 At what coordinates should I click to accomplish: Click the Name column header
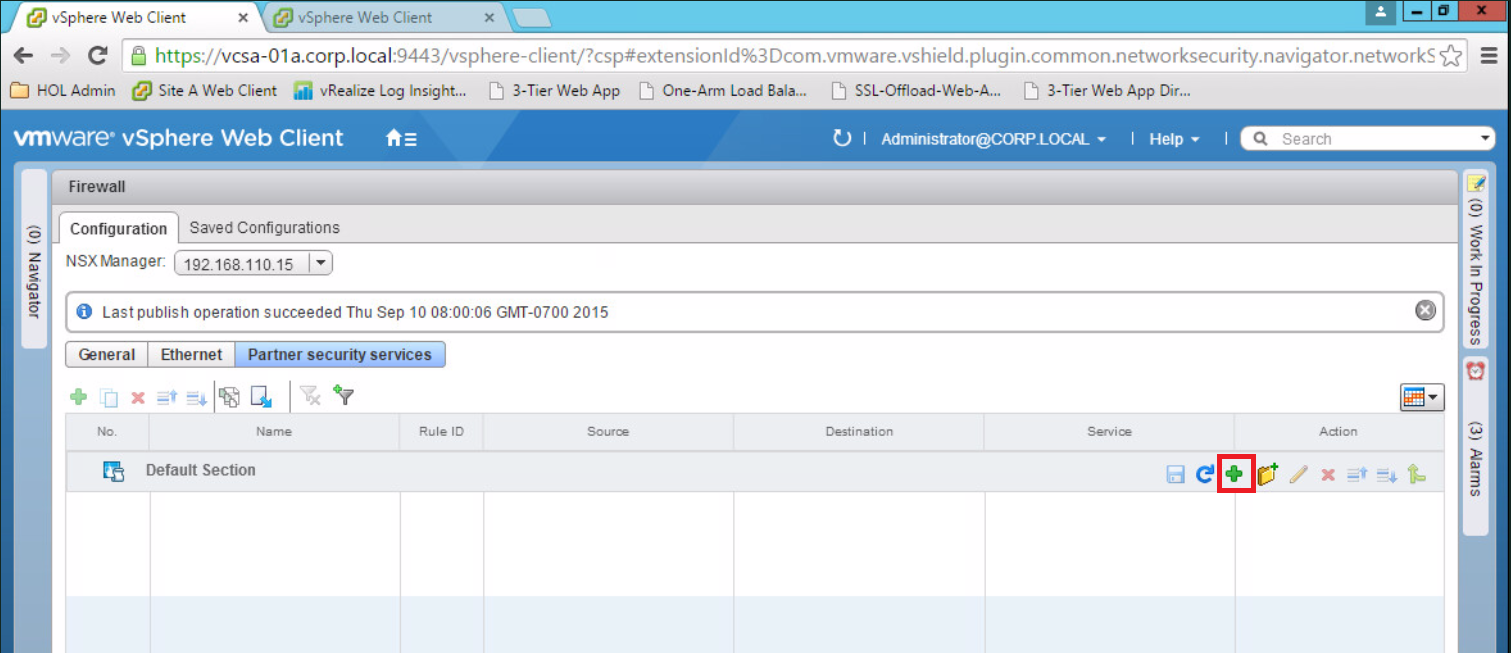coord(274,432)
